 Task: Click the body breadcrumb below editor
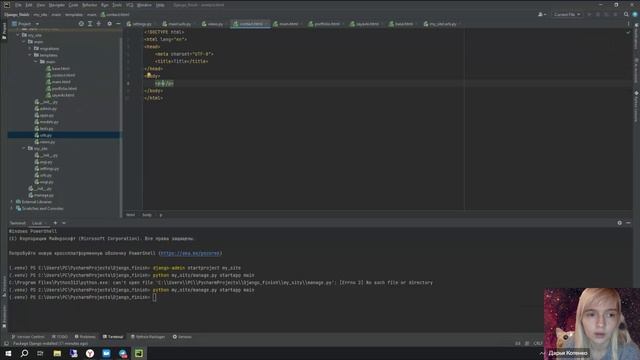(147, 215)
